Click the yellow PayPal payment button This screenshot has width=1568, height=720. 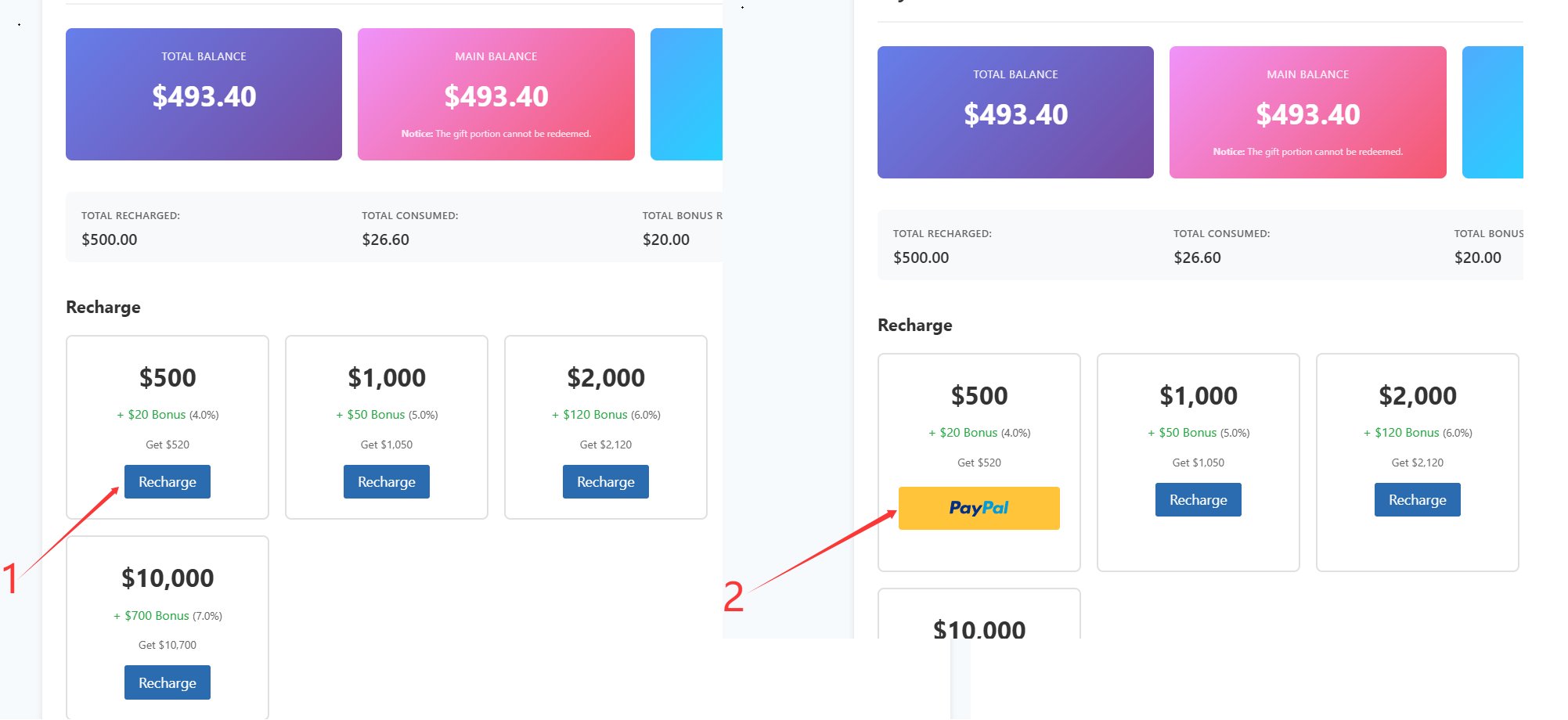979,508
